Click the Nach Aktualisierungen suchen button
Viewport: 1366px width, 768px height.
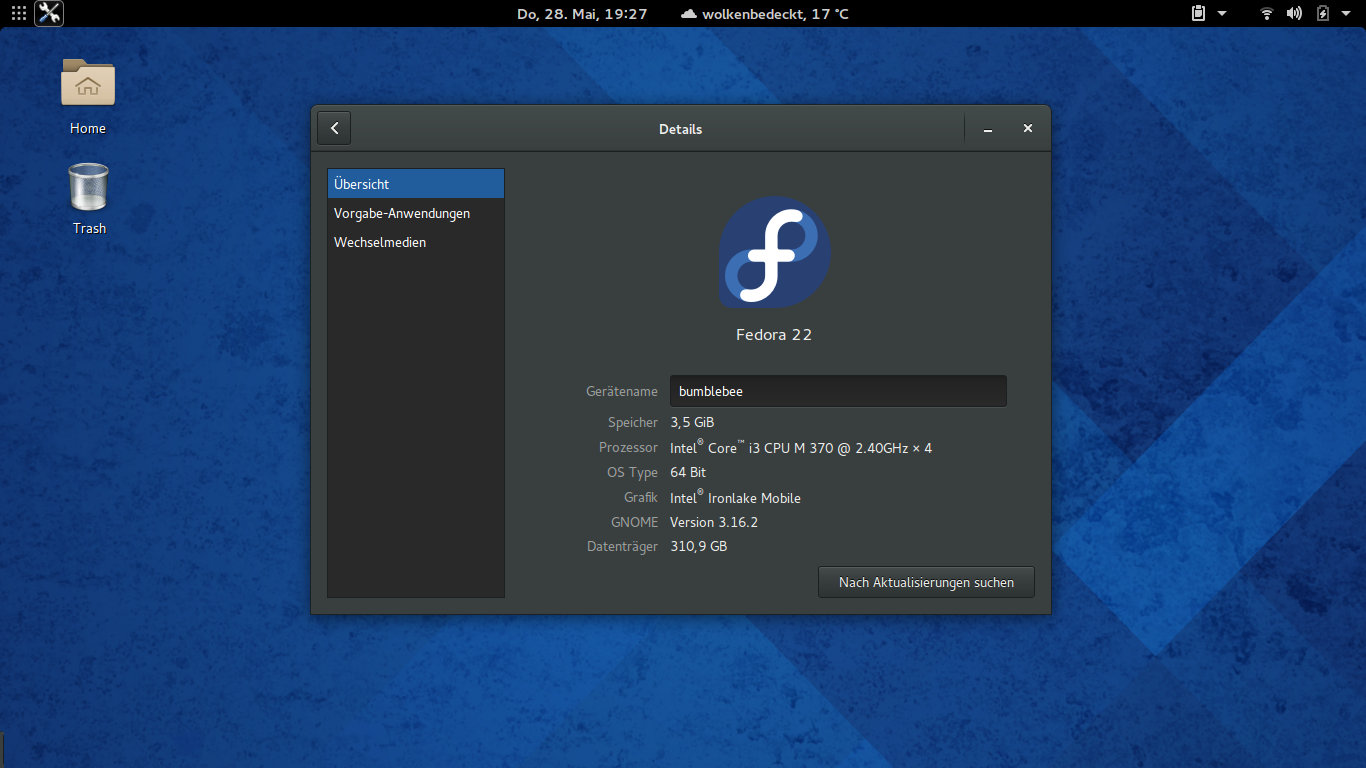926,582
